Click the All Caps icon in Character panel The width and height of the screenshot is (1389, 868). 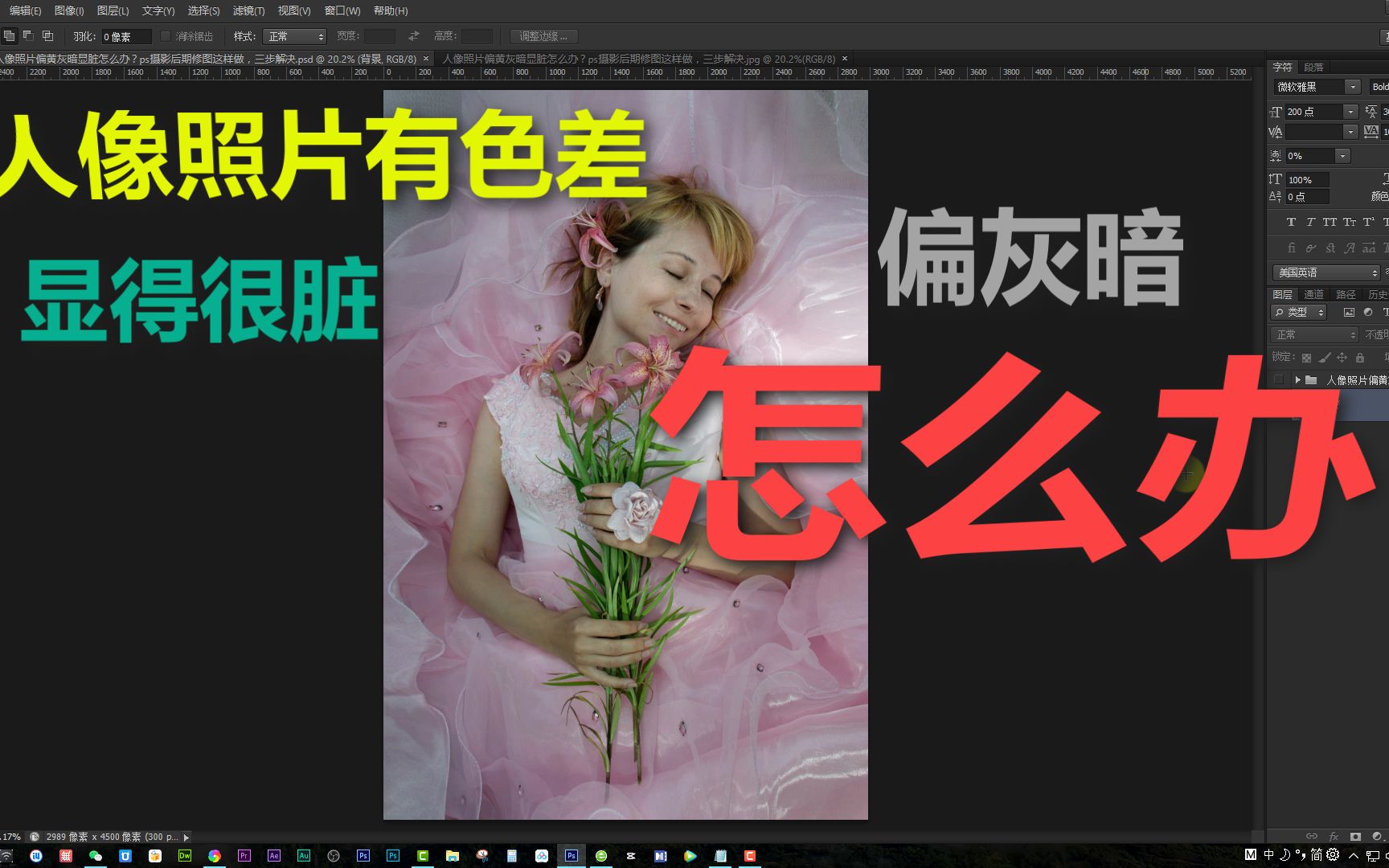(x=1330, y=222)
